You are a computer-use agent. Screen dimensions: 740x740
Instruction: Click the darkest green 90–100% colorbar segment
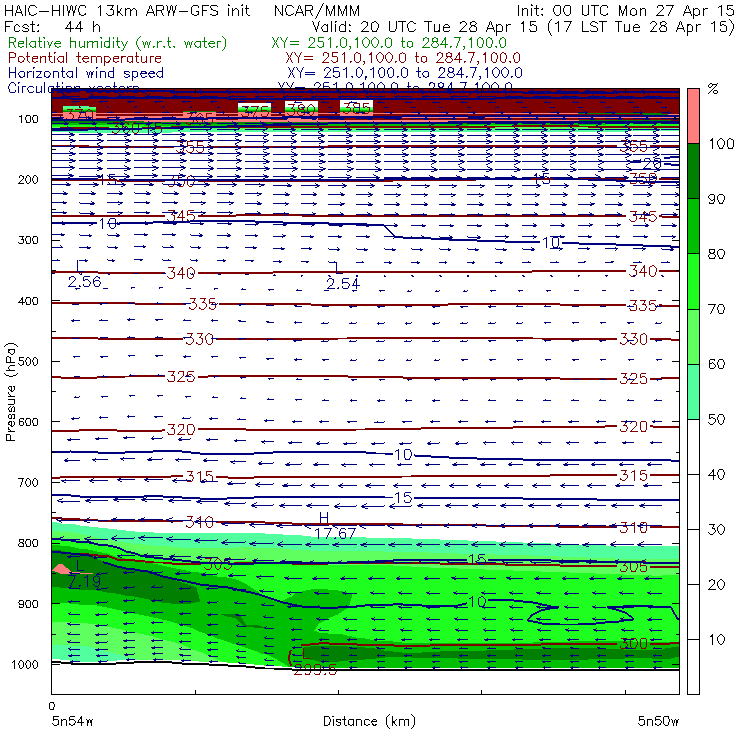click(693, 171)
